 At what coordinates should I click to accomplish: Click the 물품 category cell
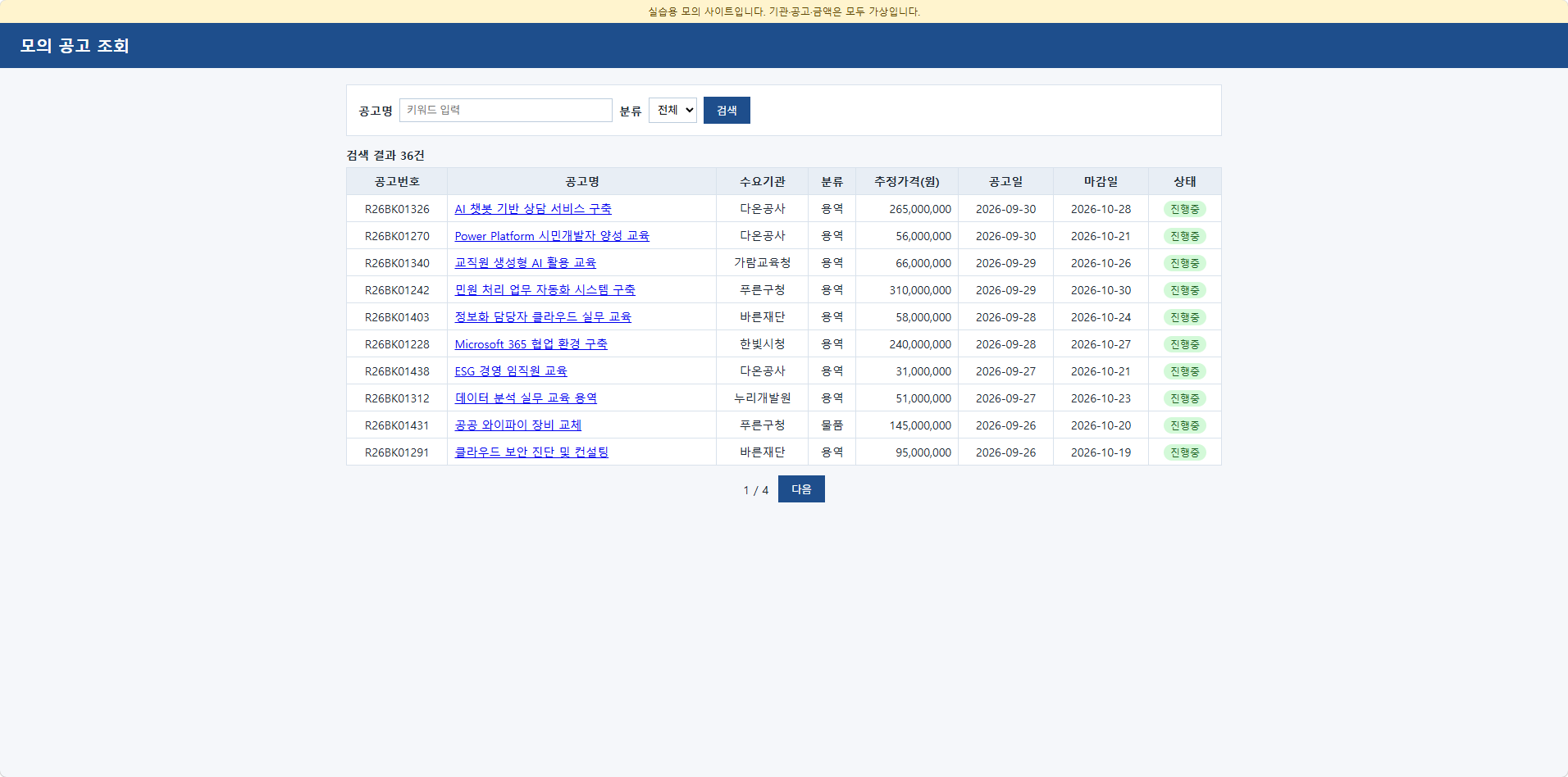[x=832, y=425]
